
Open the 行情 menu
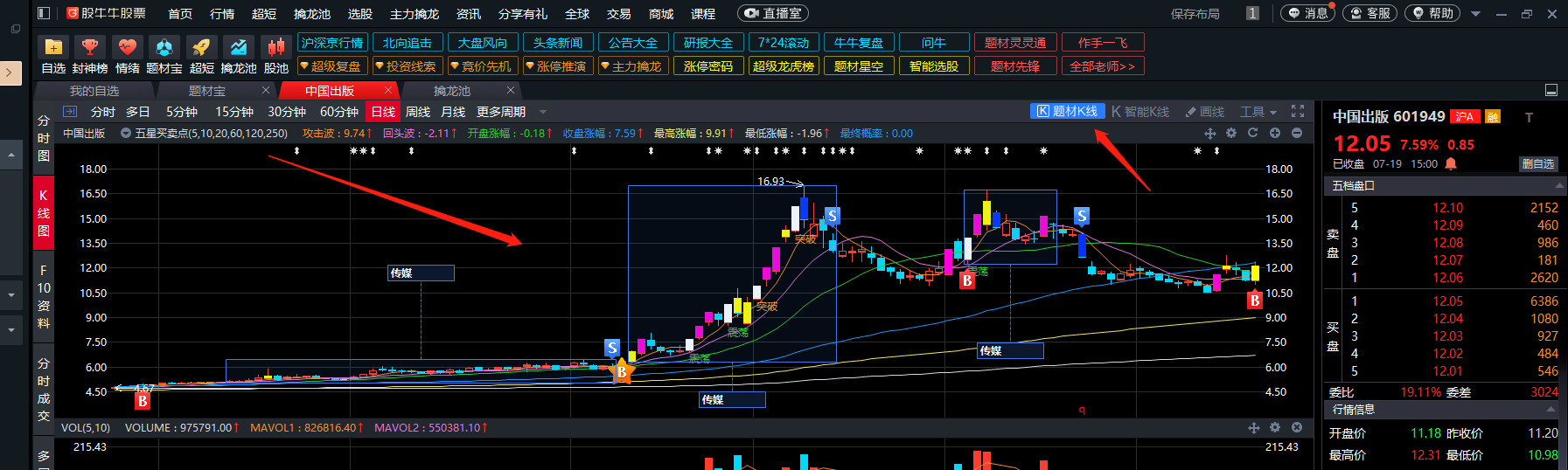pos(222,13)
